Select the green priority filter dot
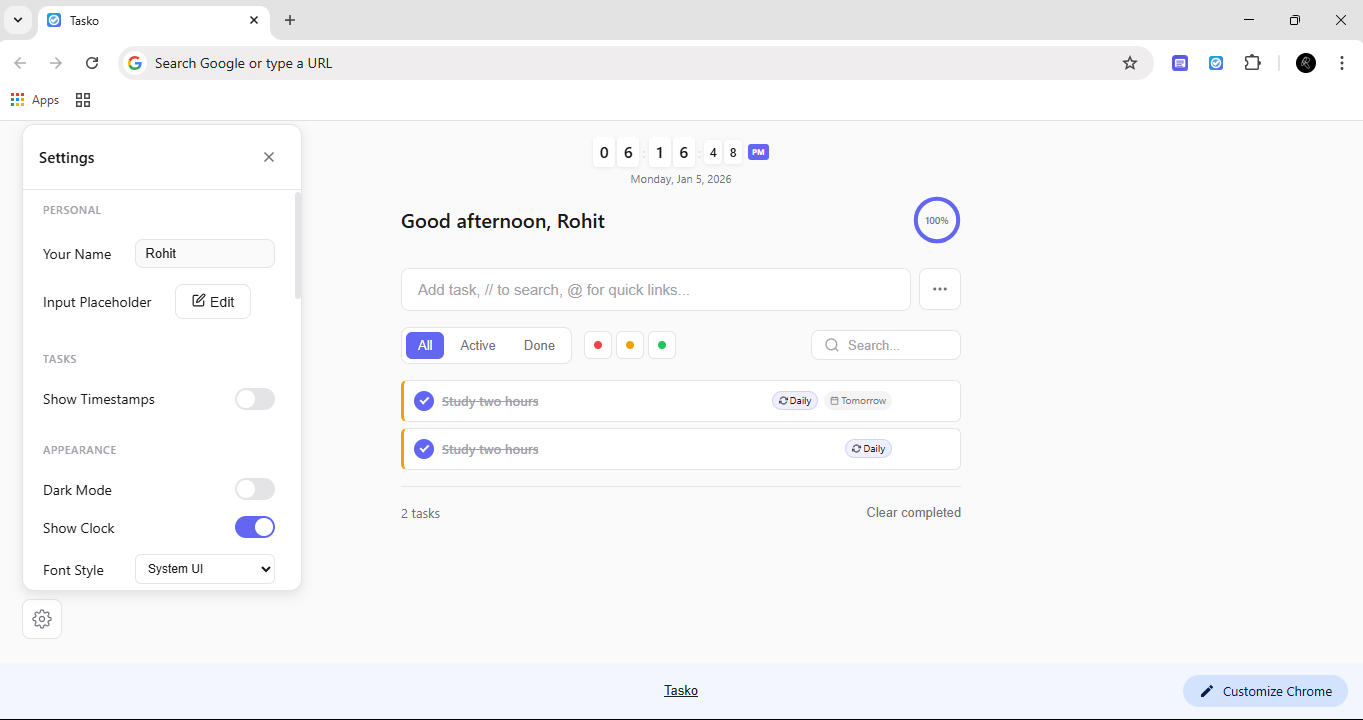1363x720 pixels. (x=661, y=344)
